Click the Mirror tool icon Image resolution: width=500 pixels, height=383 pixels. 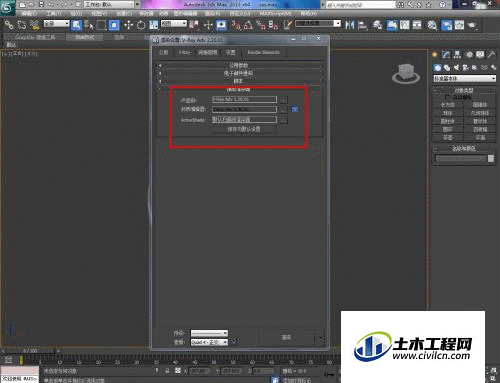click(x=350, y=25)
